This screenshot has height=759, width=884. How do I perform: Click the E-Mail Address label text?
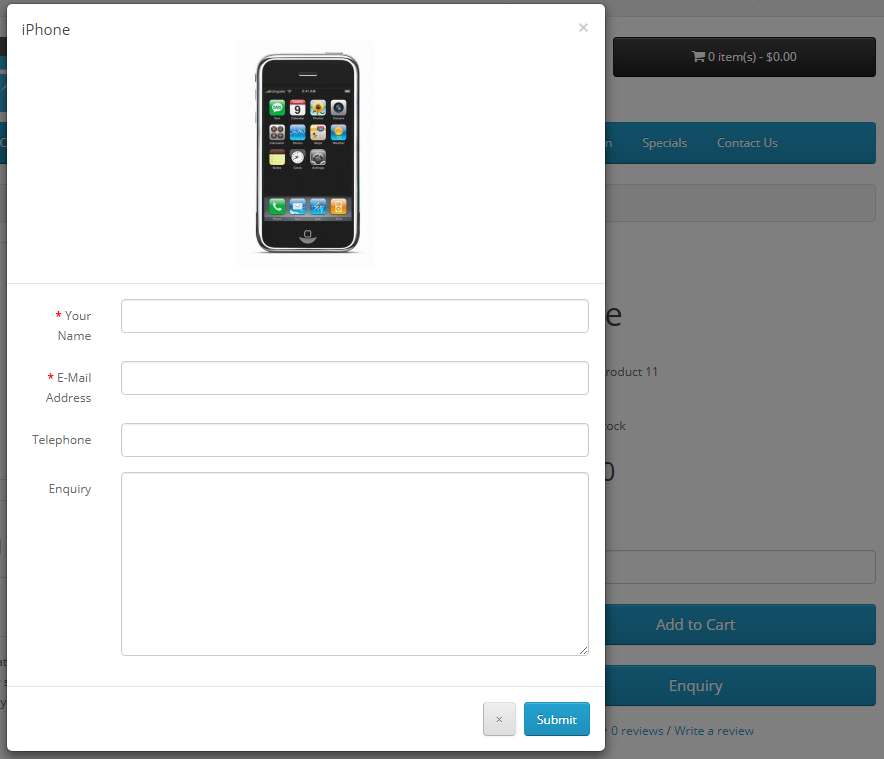(x=69, y=387)
